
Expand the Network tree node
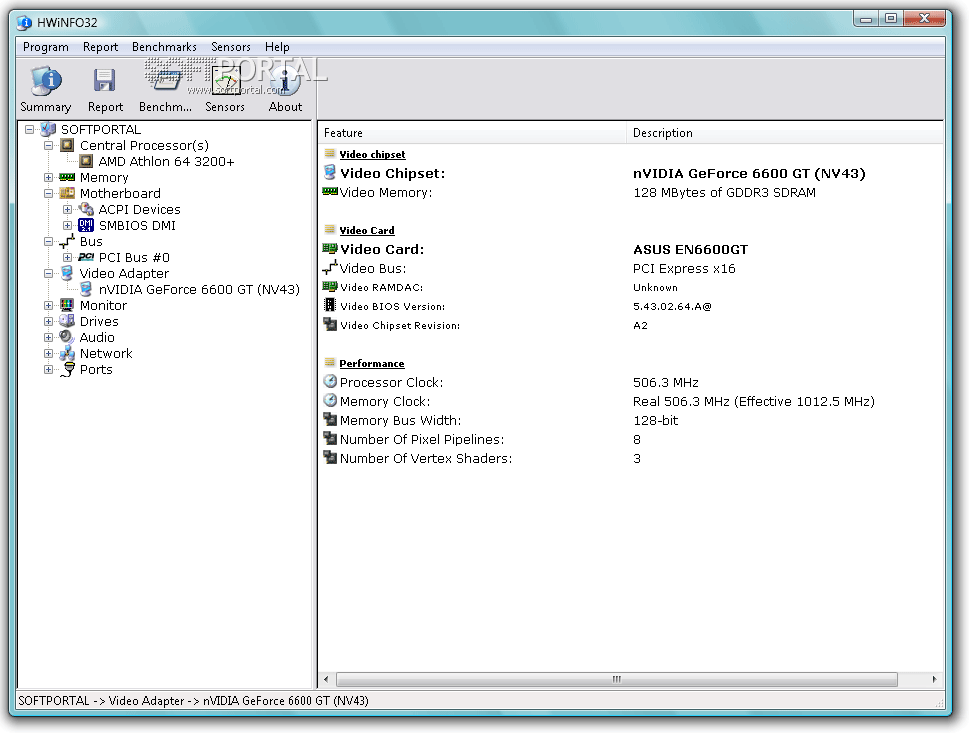point(48,354)
